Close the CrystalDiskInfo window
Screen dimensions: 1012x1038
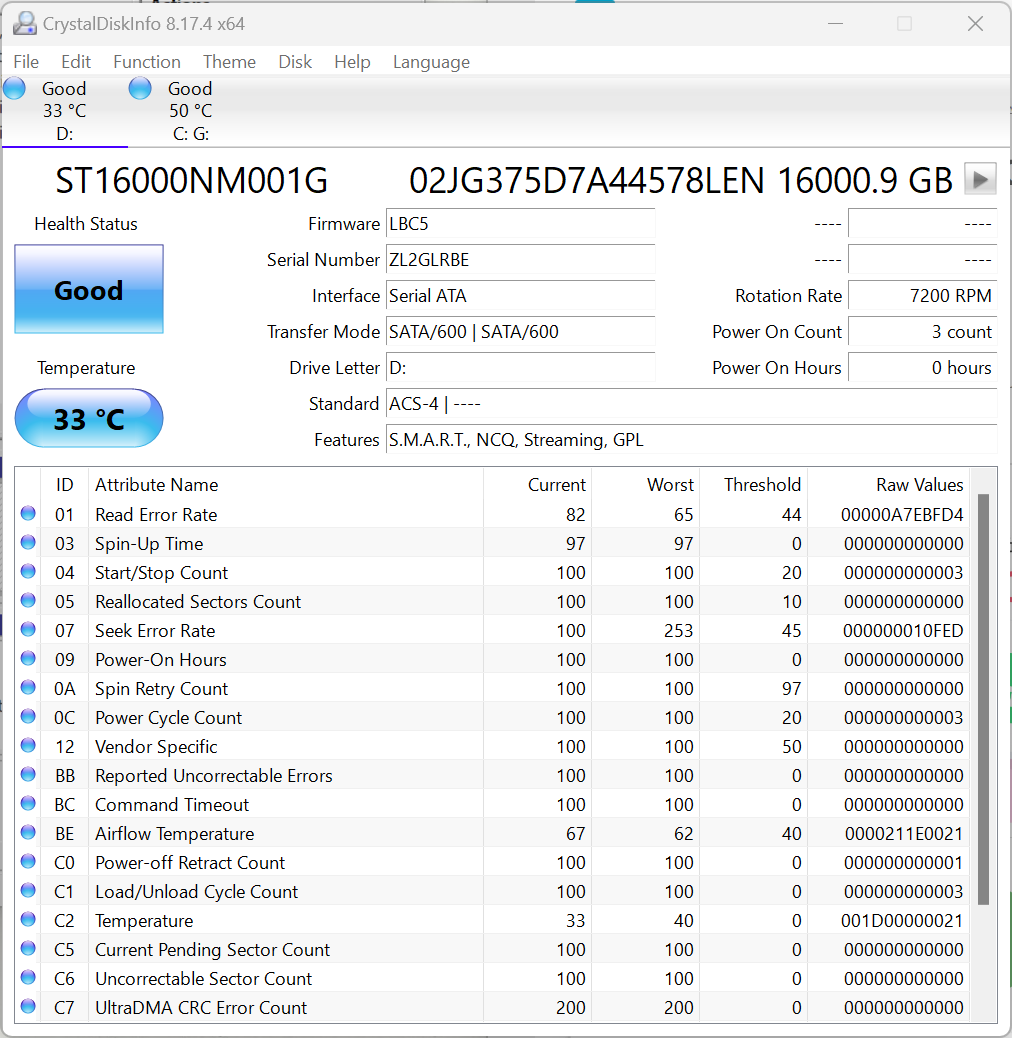[x=975, y=24]
